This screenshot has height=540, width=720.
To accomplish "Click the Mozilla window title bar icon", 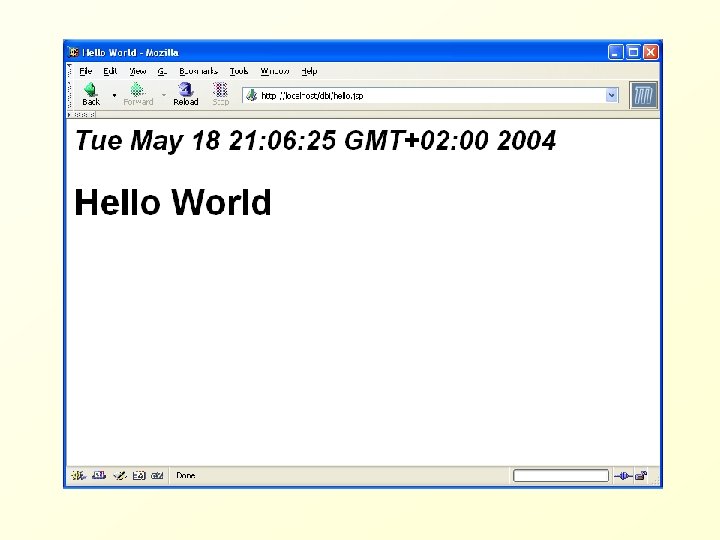I will pos(73,52).
